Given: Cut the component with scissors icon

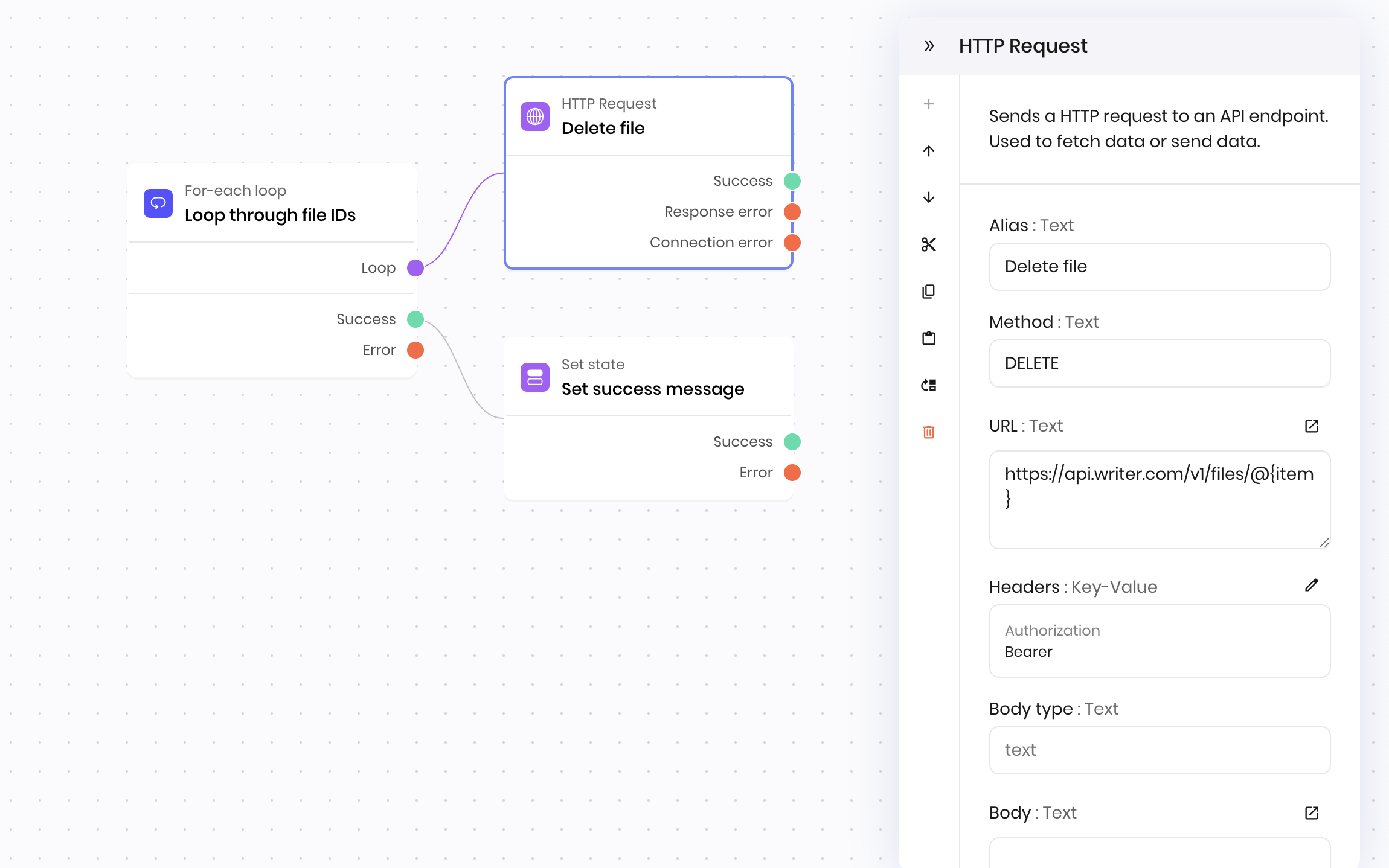Looking at the screenshot, I should pos(929,244).
